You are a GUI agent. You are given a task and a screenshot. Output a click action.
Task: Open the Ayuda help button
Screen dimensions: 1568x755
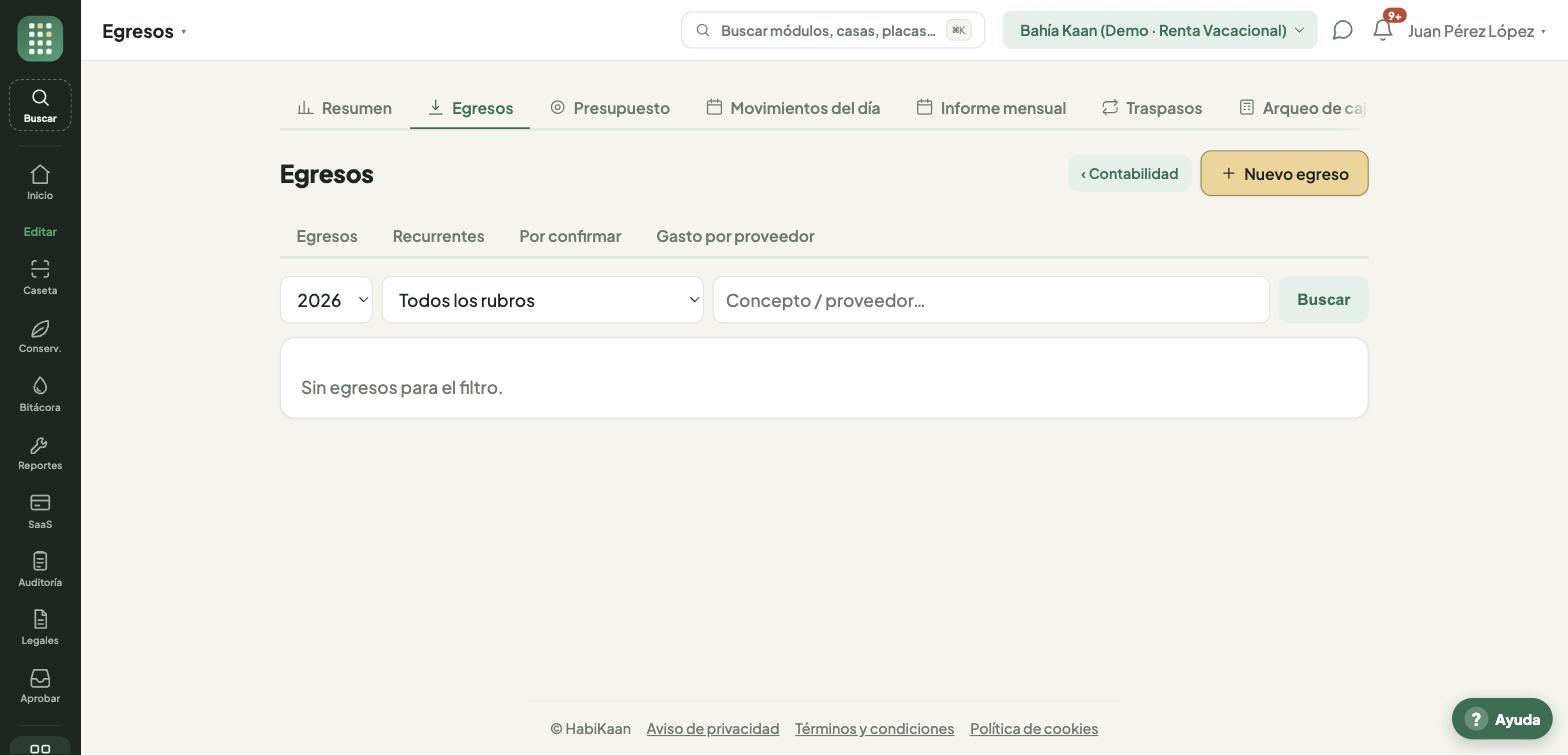(x=1502, y=719)
